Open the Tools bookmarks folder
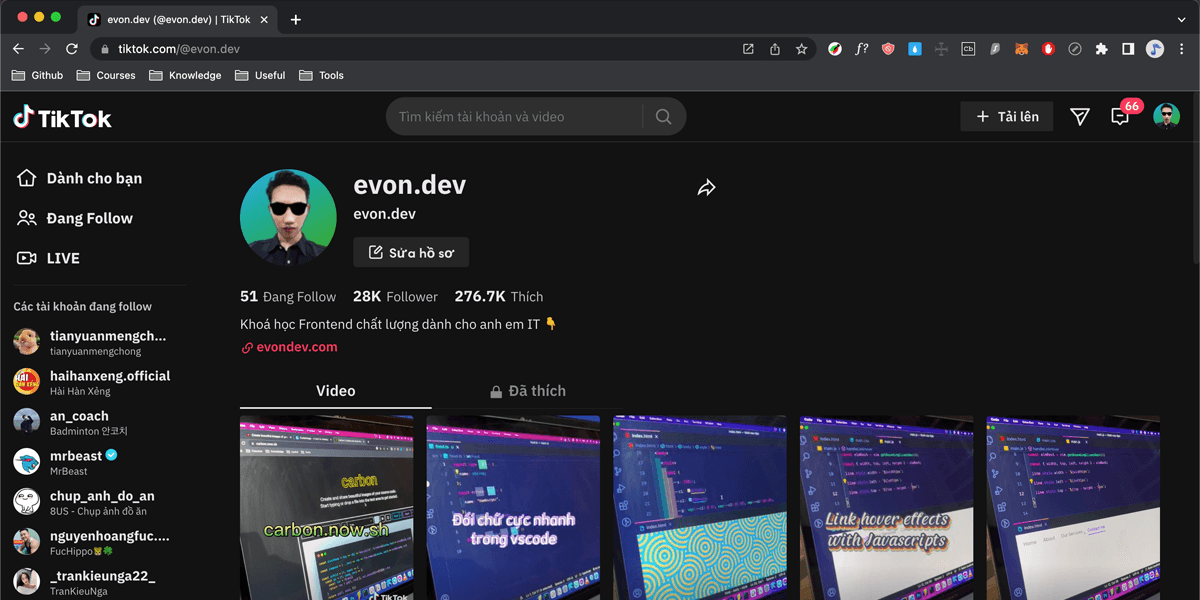Viewport: 1200px width, 600px height. (321, 75)
